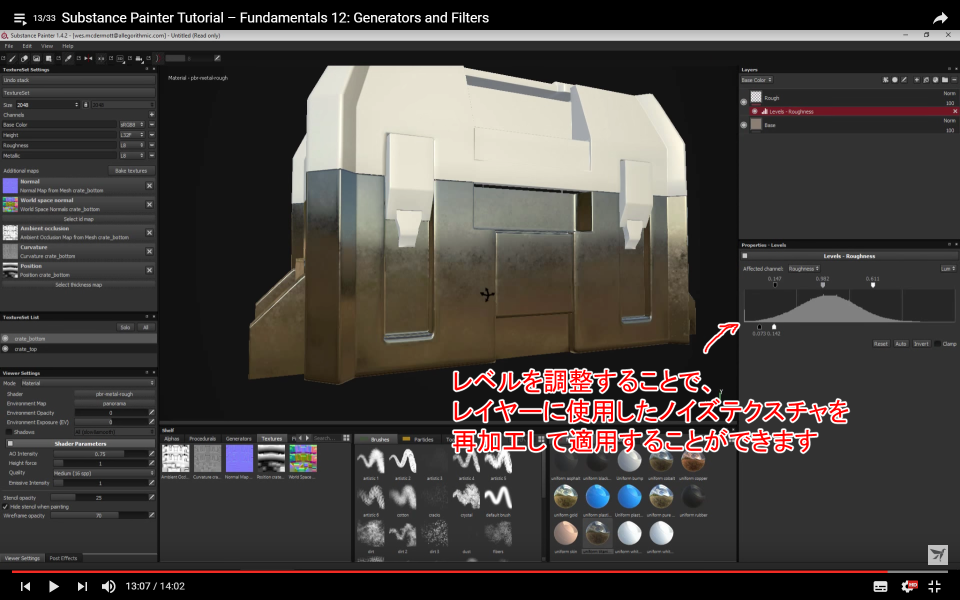Remove the Roughness channel
The width and height of the screenshot is (960, 600).
pyautogui.click(x=151, y=145)
